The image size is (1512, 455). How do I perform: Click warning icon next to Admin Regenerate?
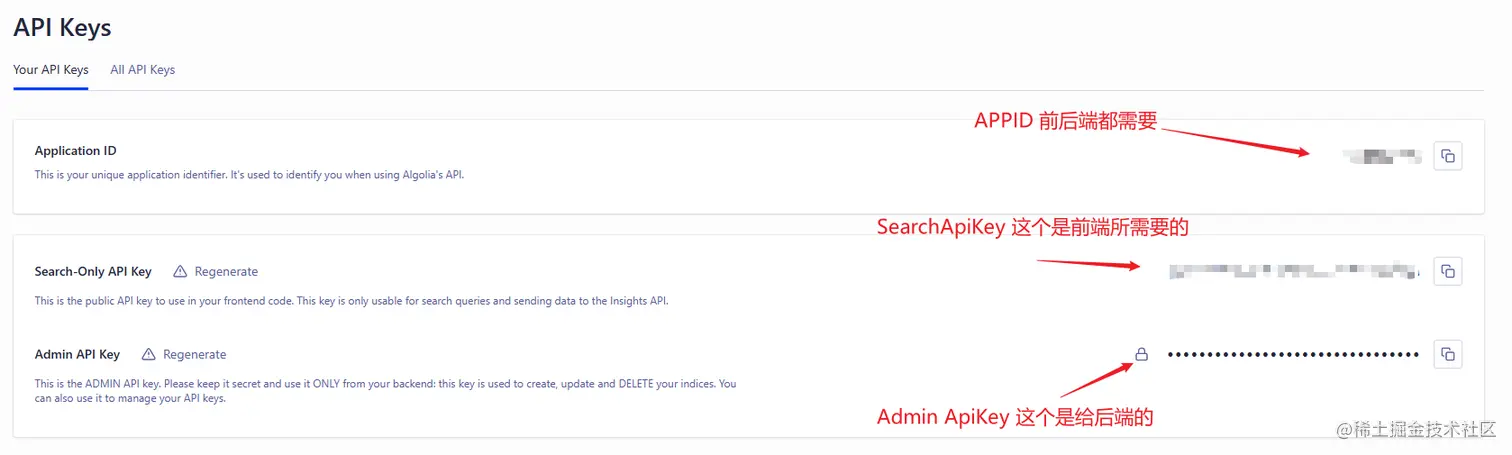[x=149, y=354]
